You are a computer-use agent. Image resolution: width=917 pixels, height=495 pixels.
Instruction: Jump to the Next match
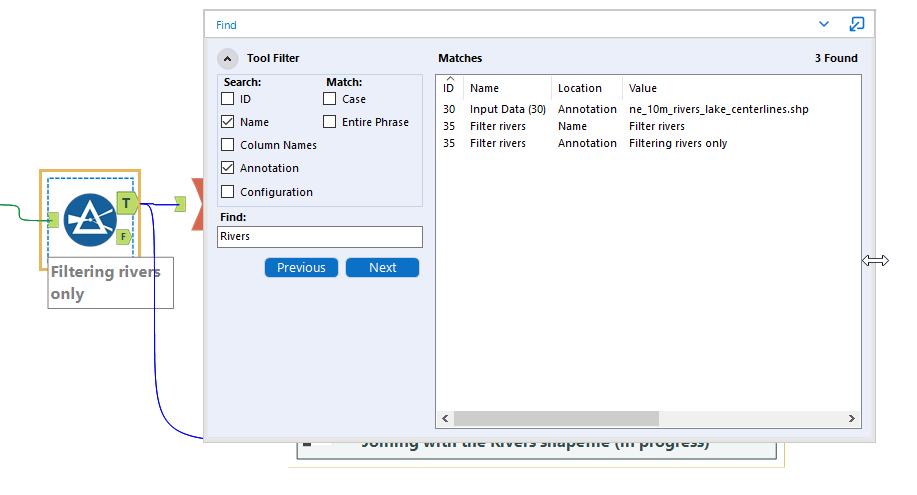(x=382, y=268)
